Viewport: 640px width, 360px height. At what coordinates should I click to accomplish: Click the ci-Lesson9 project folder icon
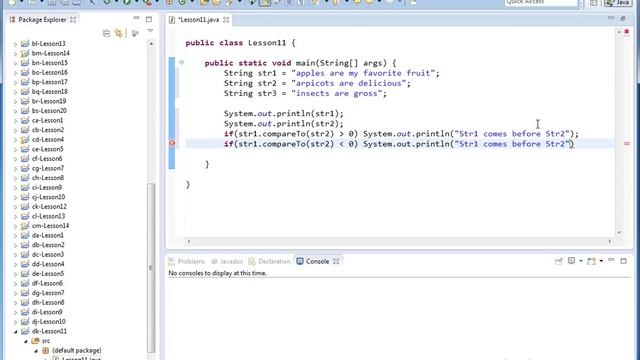pyautogui.click(x=25, y=187)
